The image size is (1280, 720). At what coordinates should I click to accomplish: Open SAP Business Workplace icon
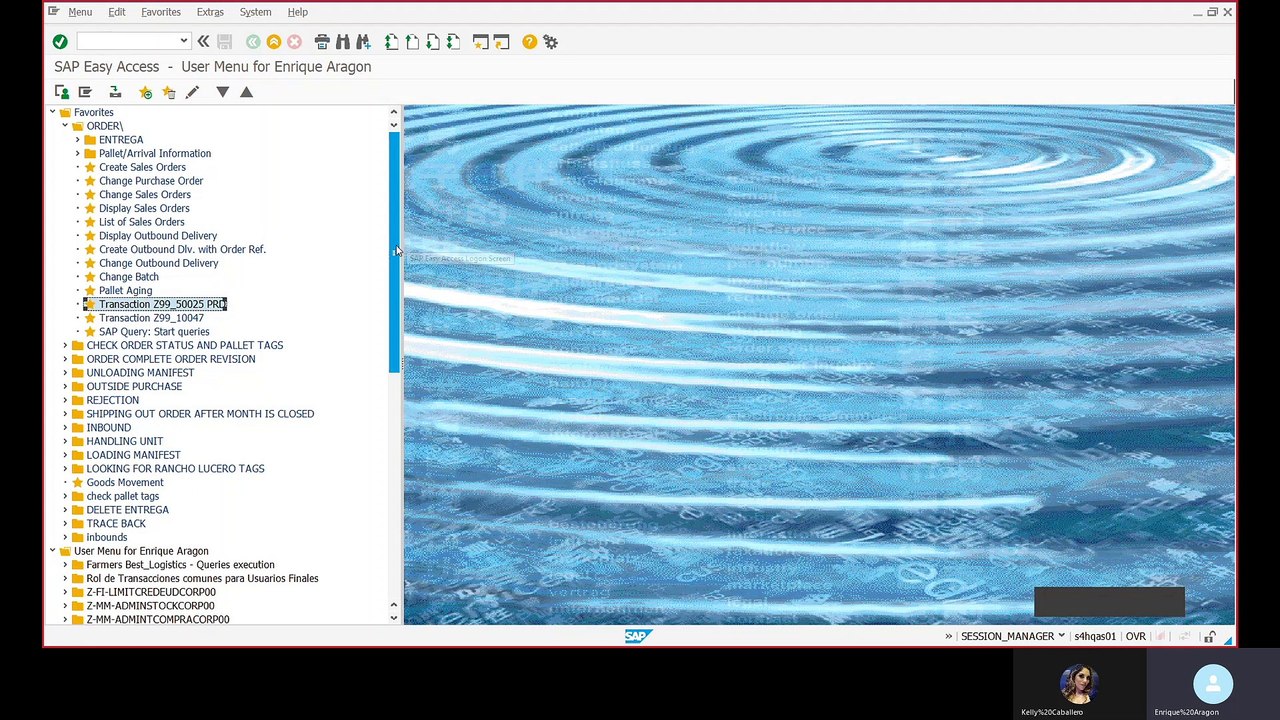(x=115, y=92)
